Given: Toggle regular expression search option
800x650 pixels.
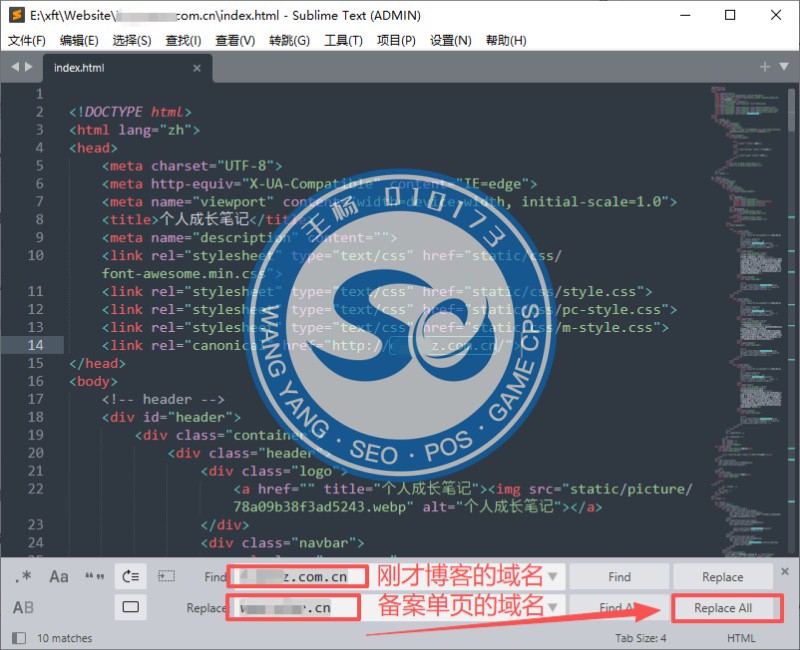Looking at the screenshot, I should (x=23, y=577).
